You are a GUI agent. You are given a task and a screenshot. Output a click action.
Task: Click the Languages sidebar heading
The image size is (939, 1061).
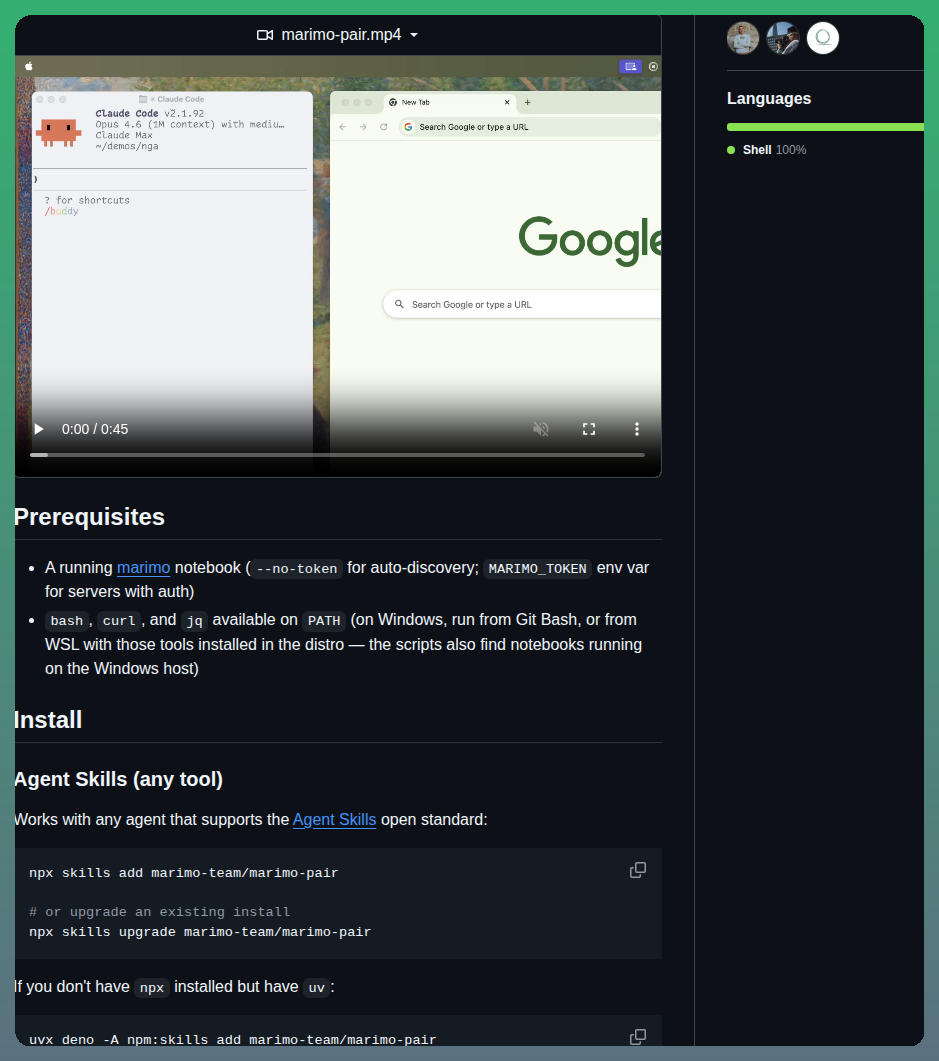click(x=769, y=98)
